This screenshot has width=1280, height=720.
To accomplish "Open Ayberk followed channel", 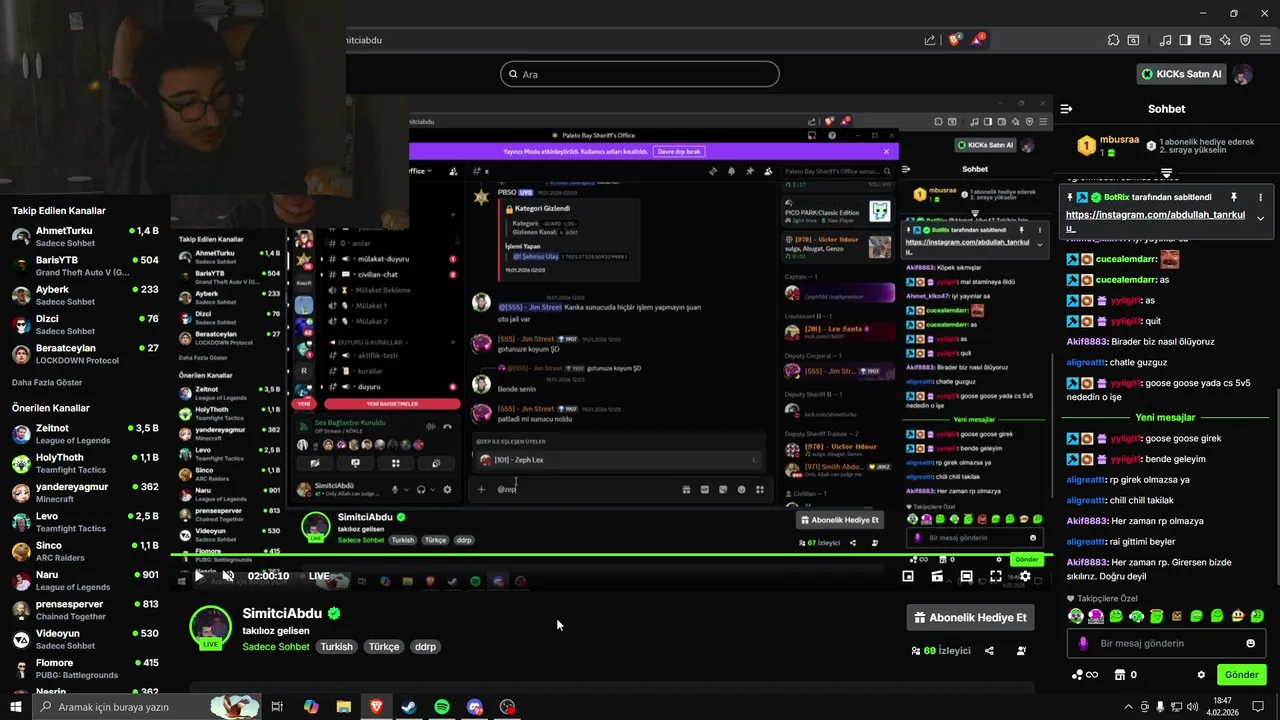I will (85, 295).
